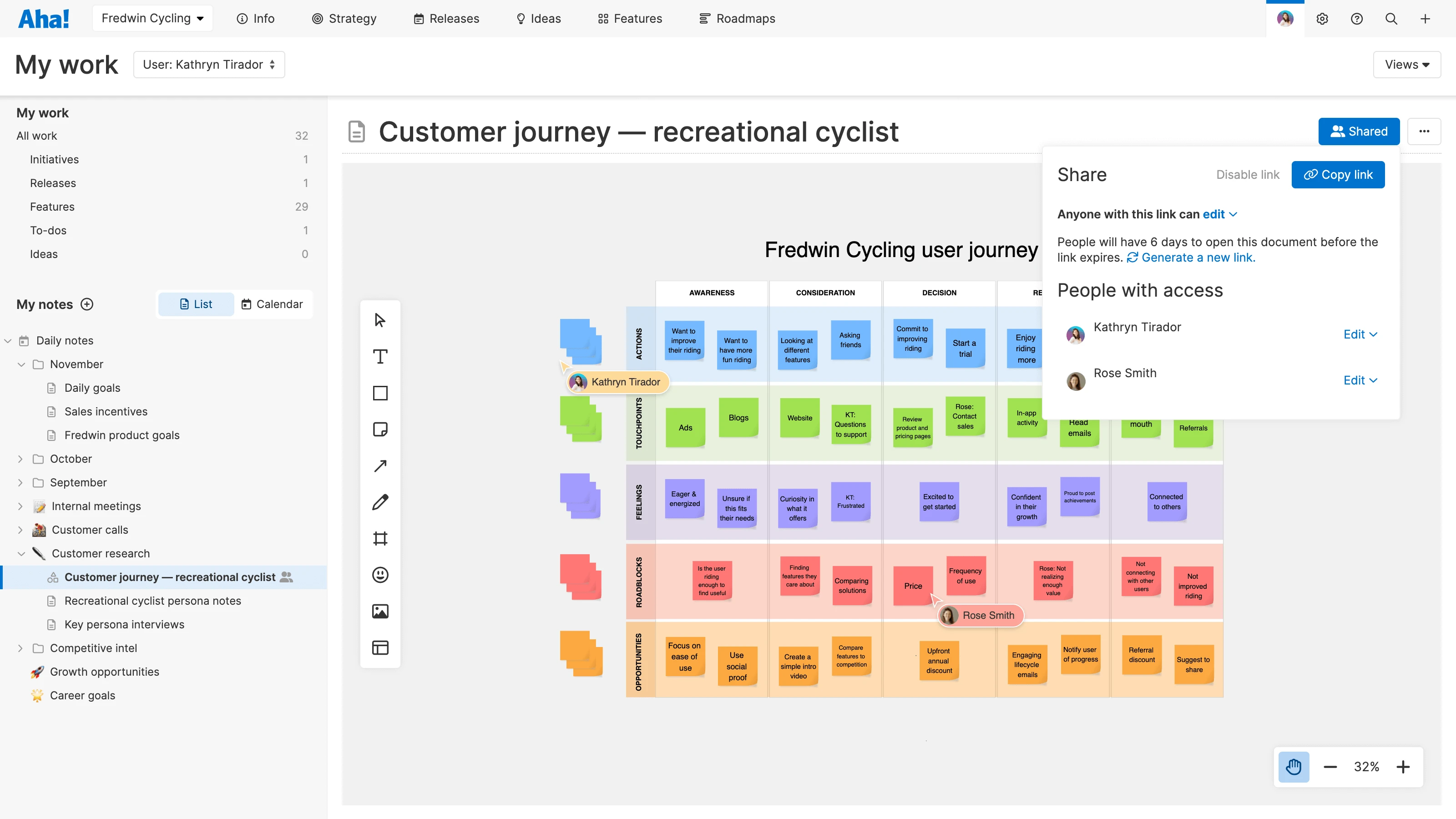Switch notes to List view
The image size is (1456, 819).
click(x=196, y=304)
